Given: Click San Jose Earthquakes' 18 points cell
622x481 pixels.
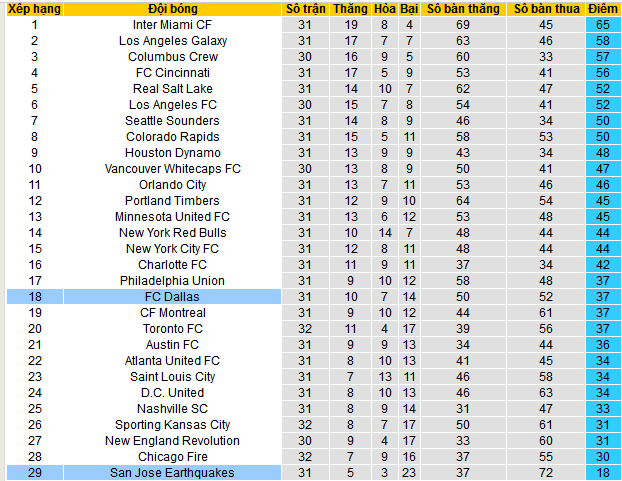Looking at the screenshot, I should 603,472.
